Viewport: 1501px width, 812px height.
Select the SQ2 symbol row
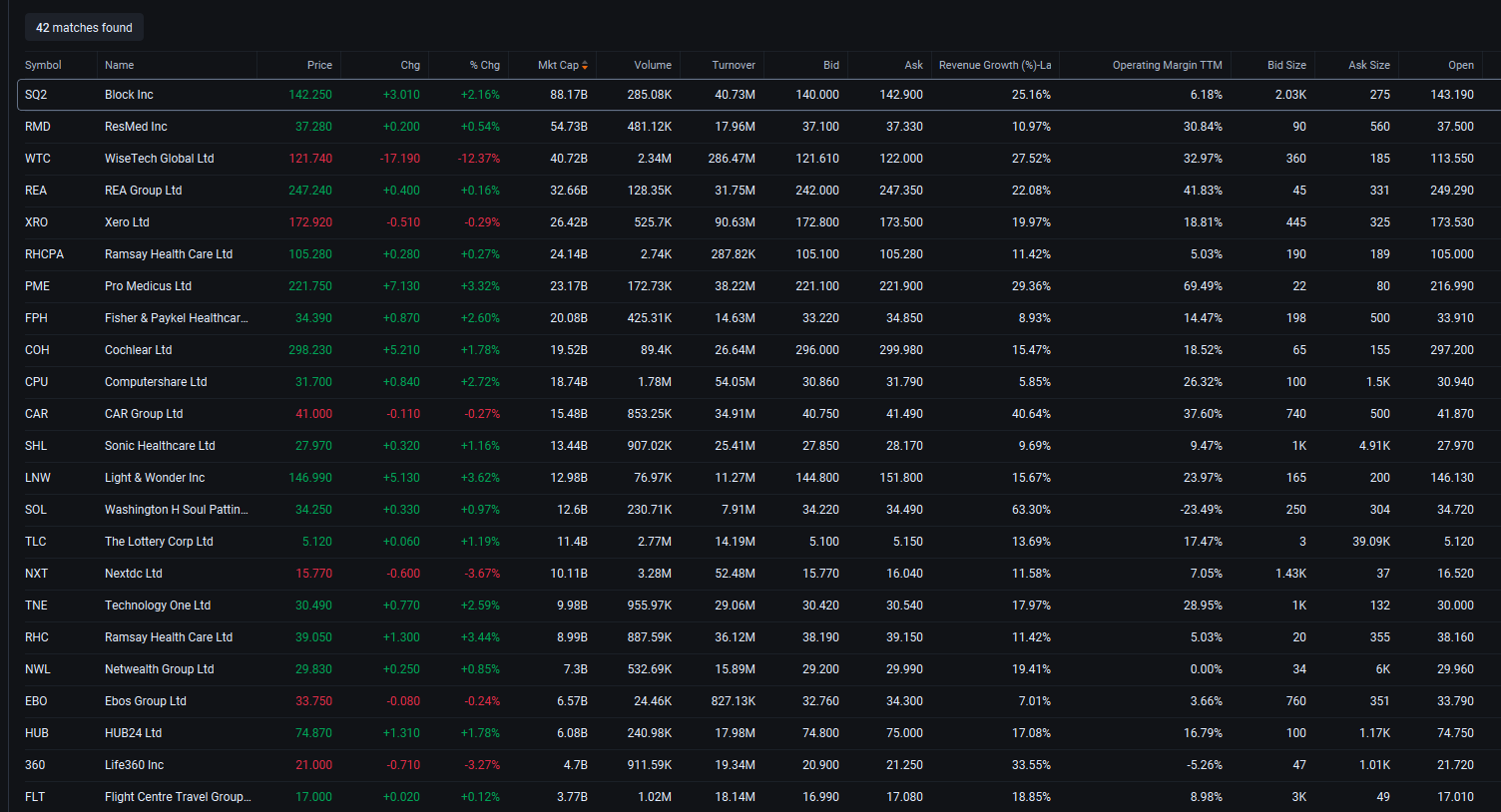click(758, 95)
